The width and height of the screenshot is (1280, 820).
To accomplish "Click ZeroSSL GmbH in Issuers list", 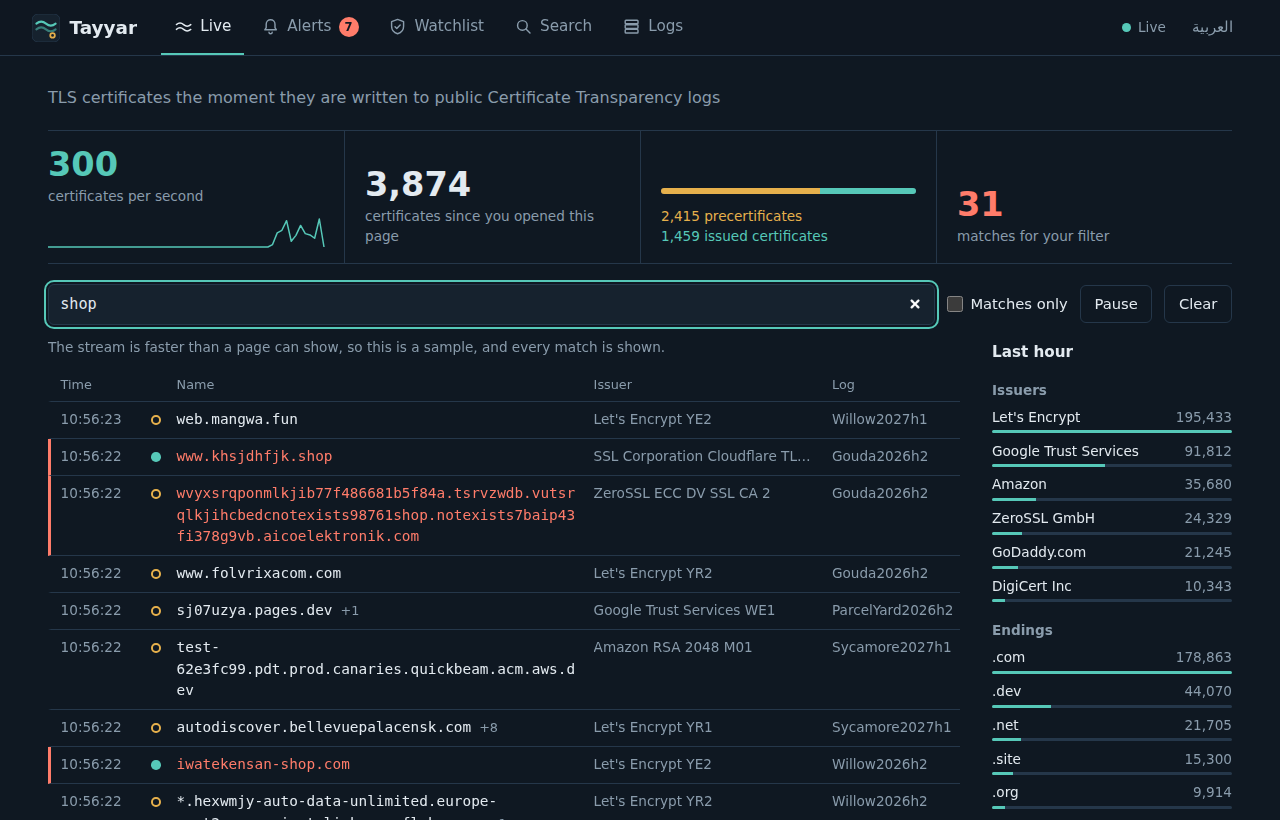I will coord(1043,519).
